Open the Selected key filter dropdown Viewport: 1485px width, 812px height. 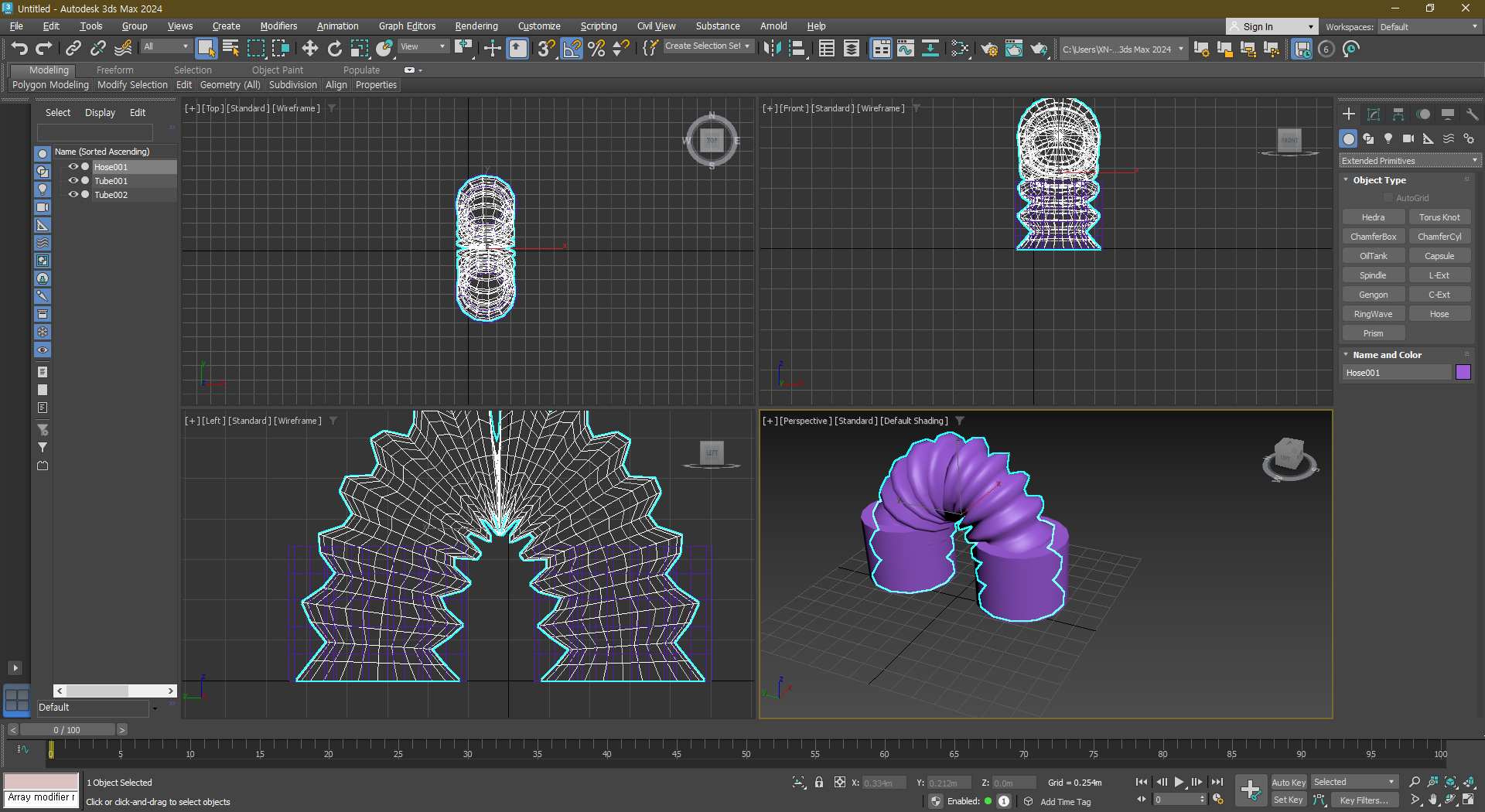[1354, 783]
